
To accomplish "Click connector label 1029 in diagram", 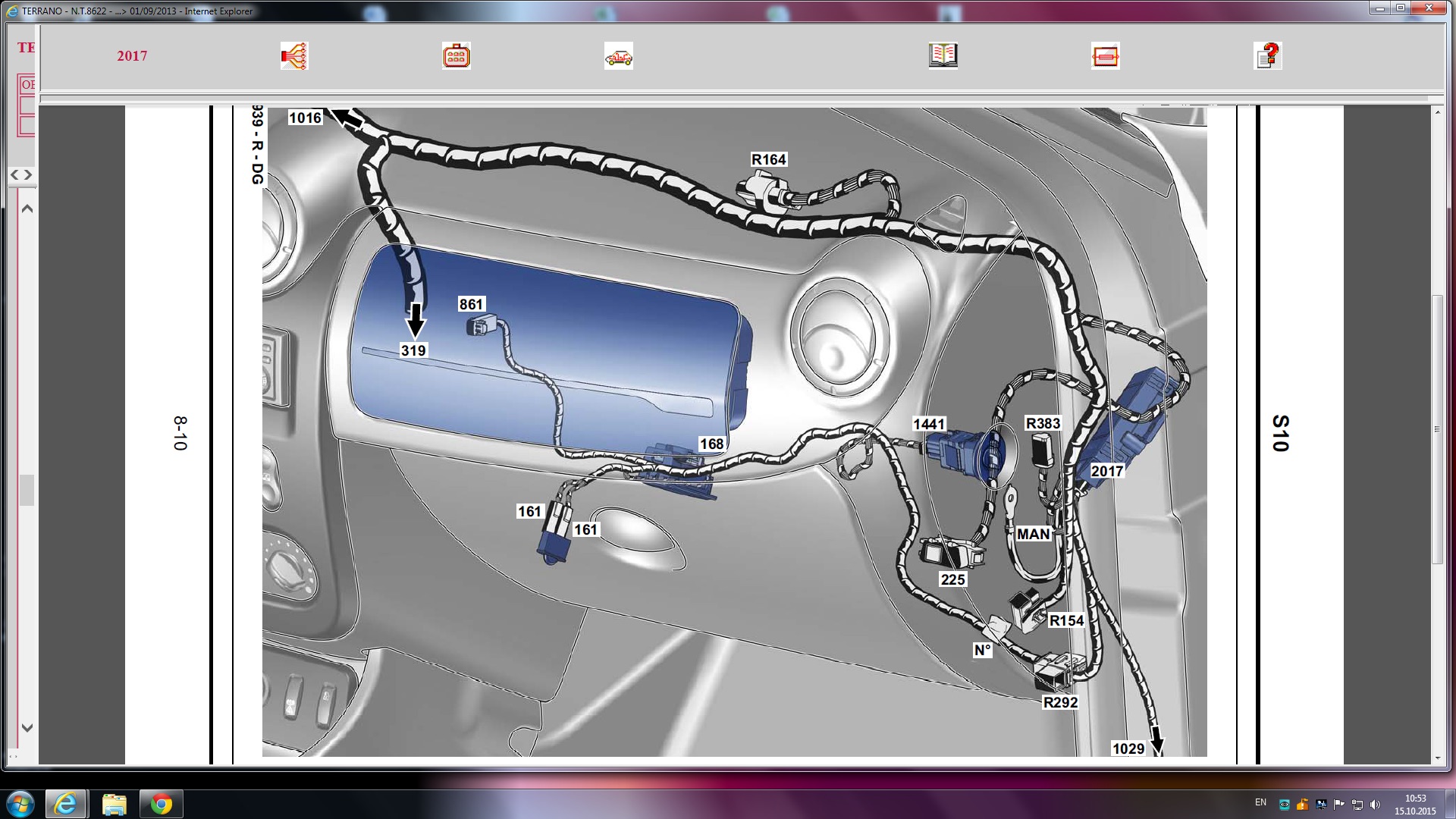I will coord(1128,748).
